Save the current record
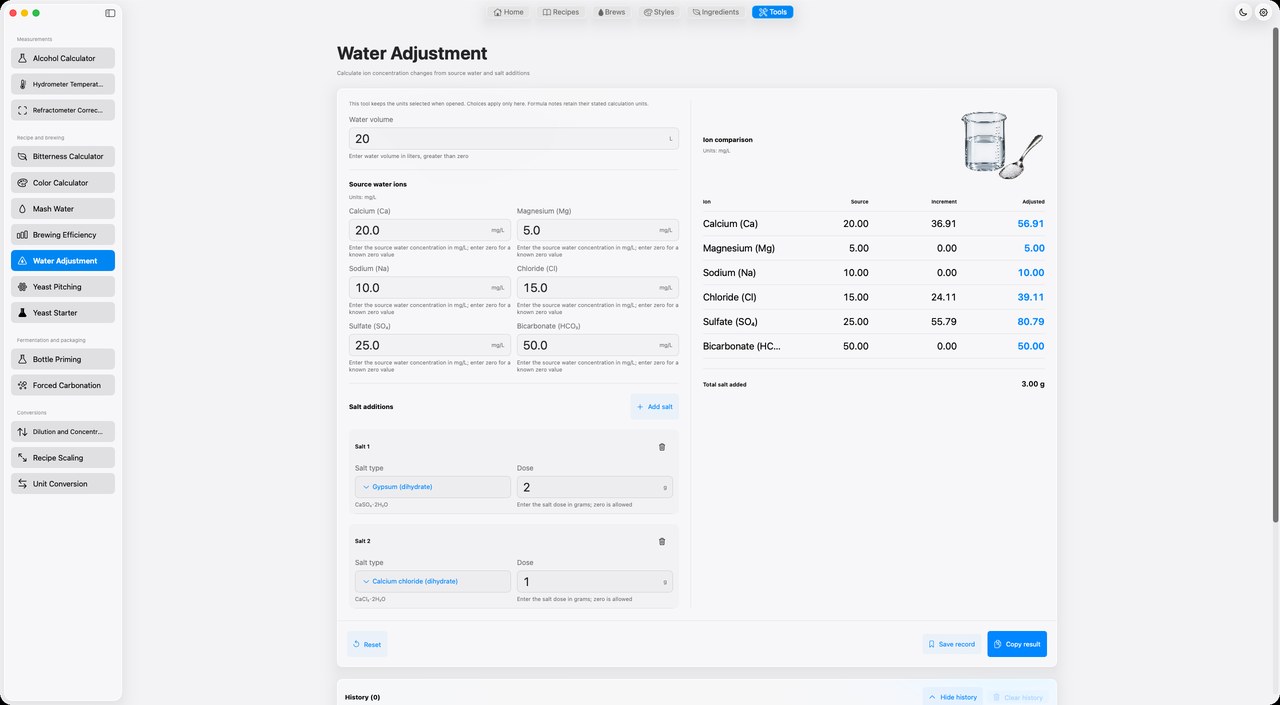1280x705 pixels. [951, 644]
